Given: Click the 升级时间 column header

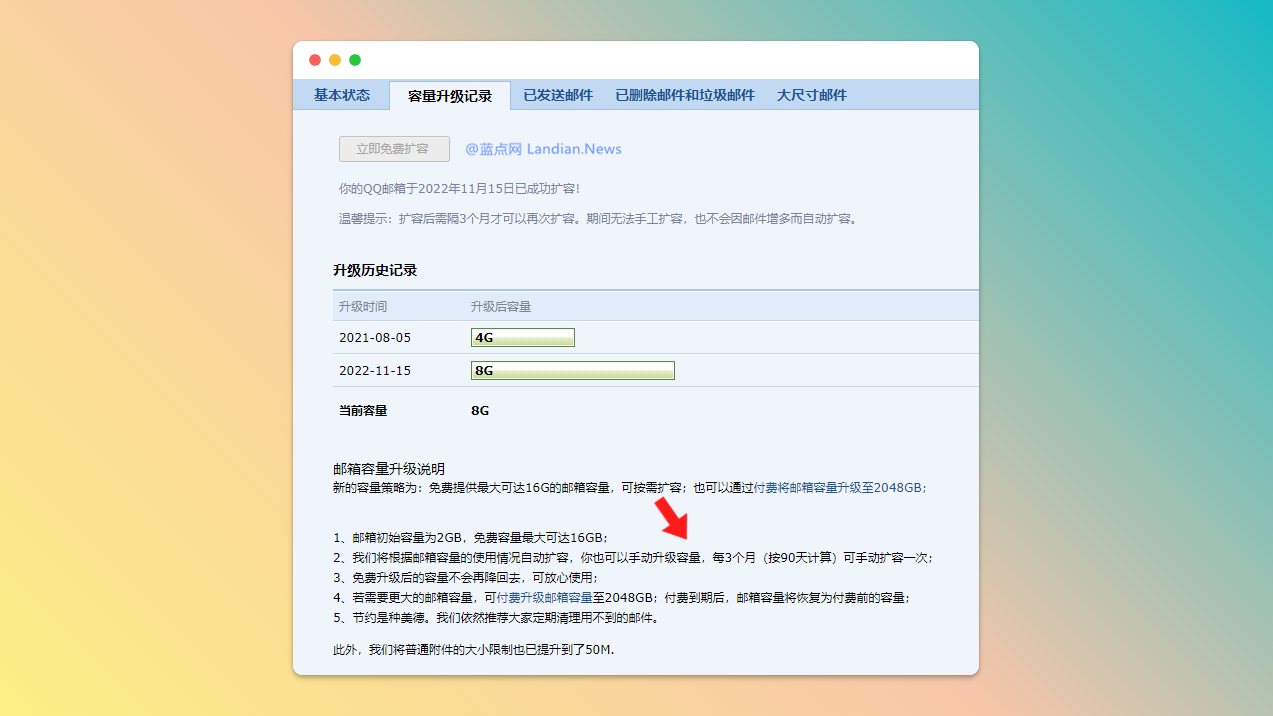Looking at the screenshot, I should (363, 306).
